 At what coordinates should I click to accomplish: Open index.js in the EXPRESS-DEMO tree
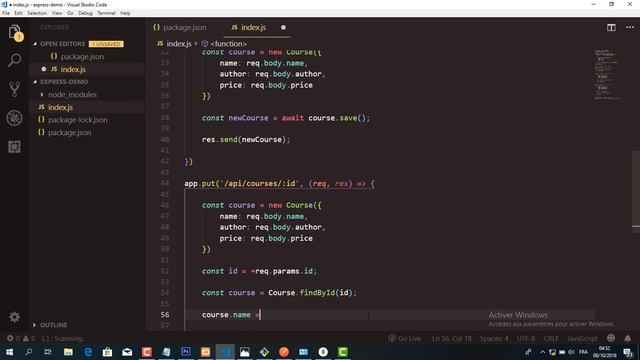pyautogui.click(x=60, y=107)
